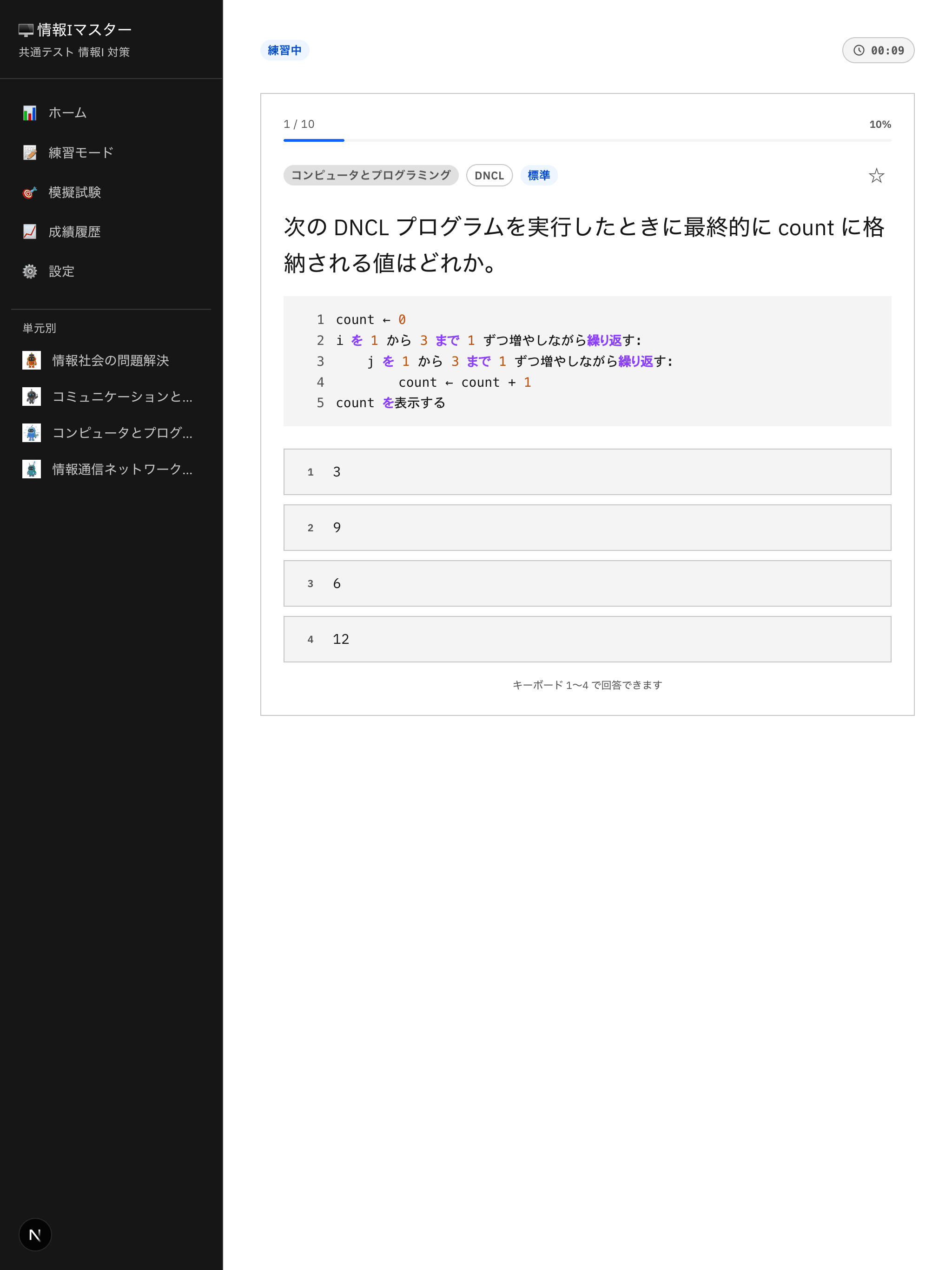Select the 情報社会の問題解決 robot icon
952x1270 pixels.
coord(32,360)
